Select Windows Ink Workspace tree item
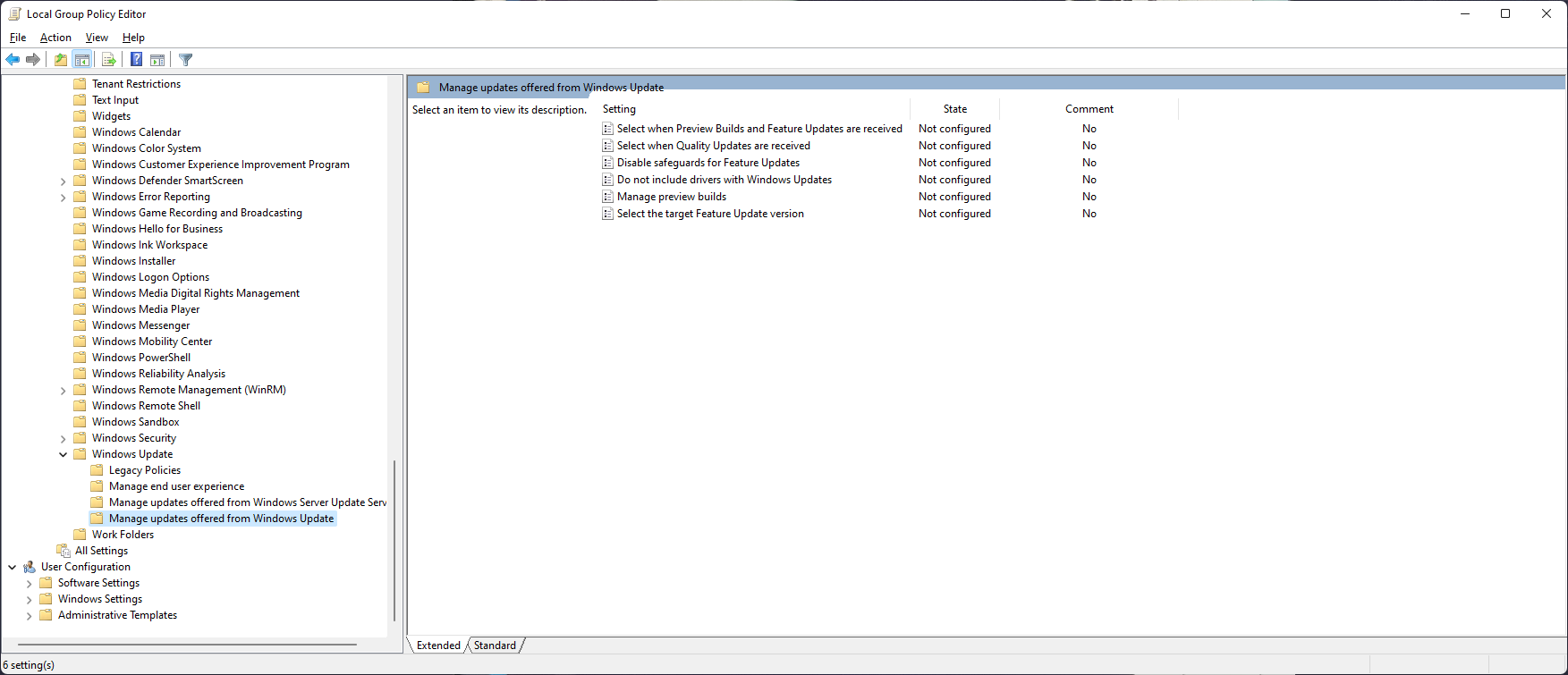 [x=149, y=245]
